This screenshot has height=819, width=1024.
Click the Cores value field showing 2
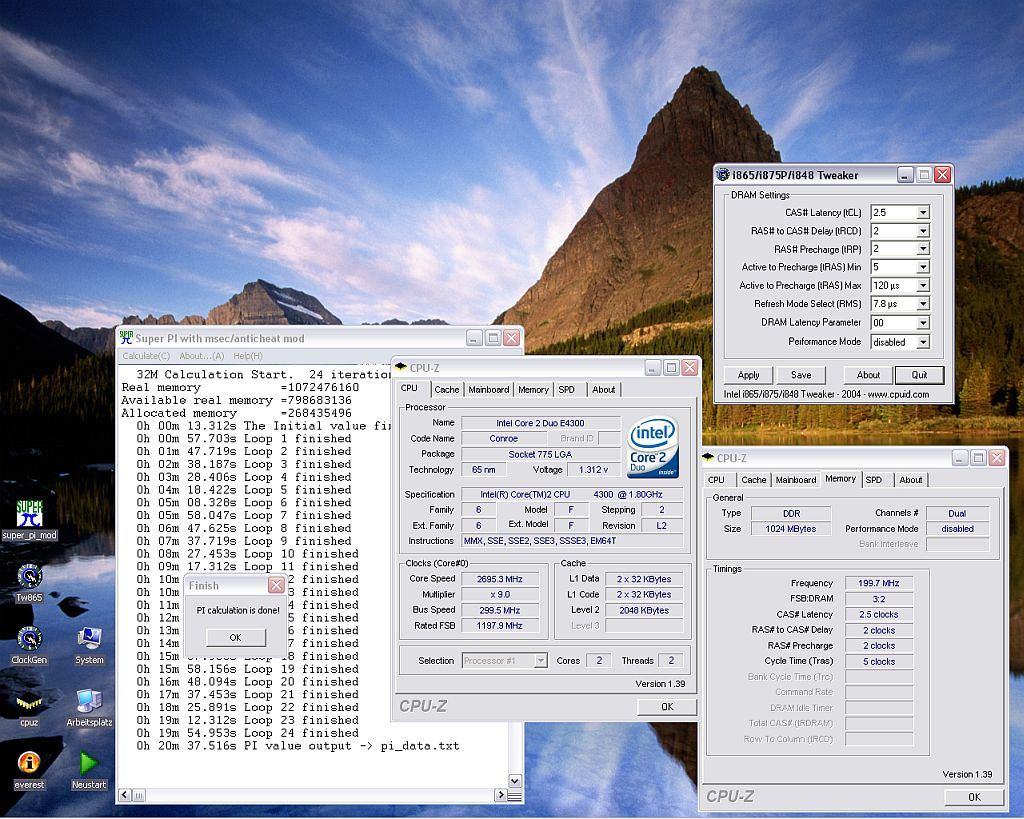click(x=599, y=661)
